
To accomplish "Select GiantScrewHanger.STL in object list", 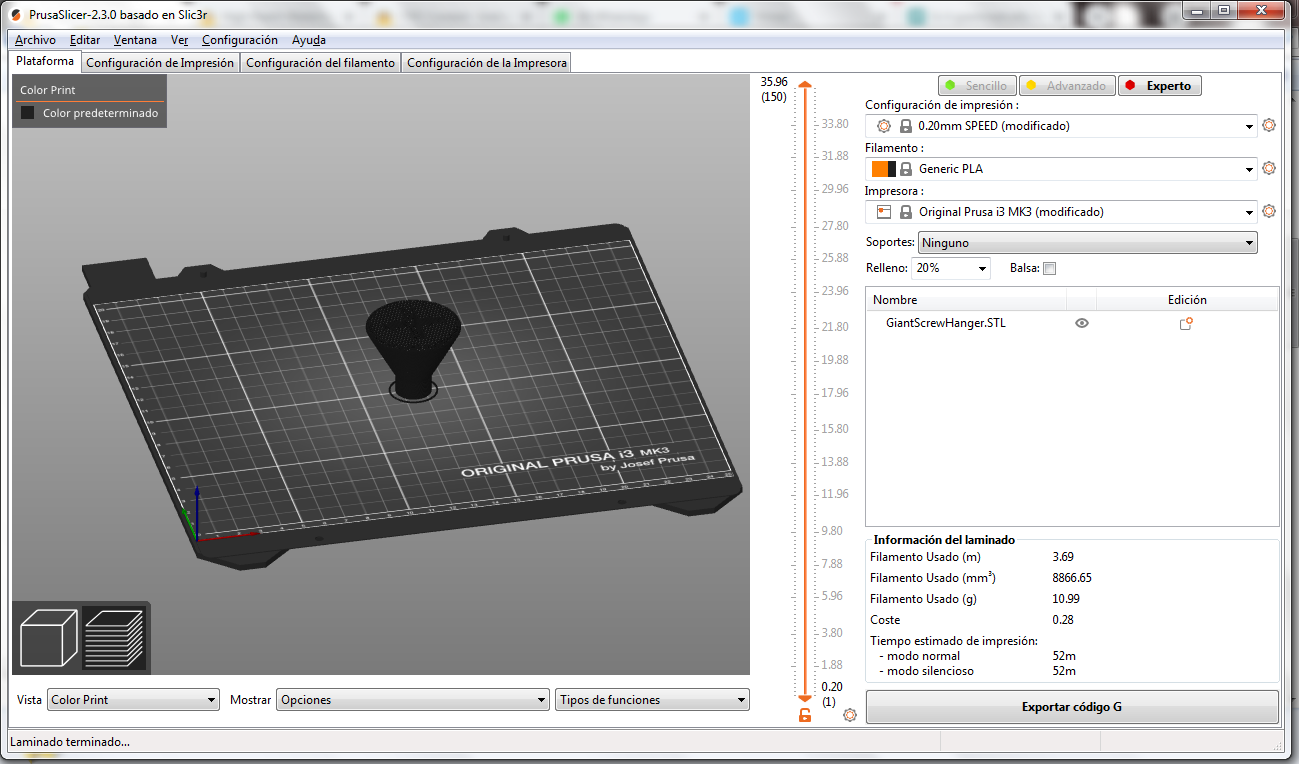I will tap(945, 324).
